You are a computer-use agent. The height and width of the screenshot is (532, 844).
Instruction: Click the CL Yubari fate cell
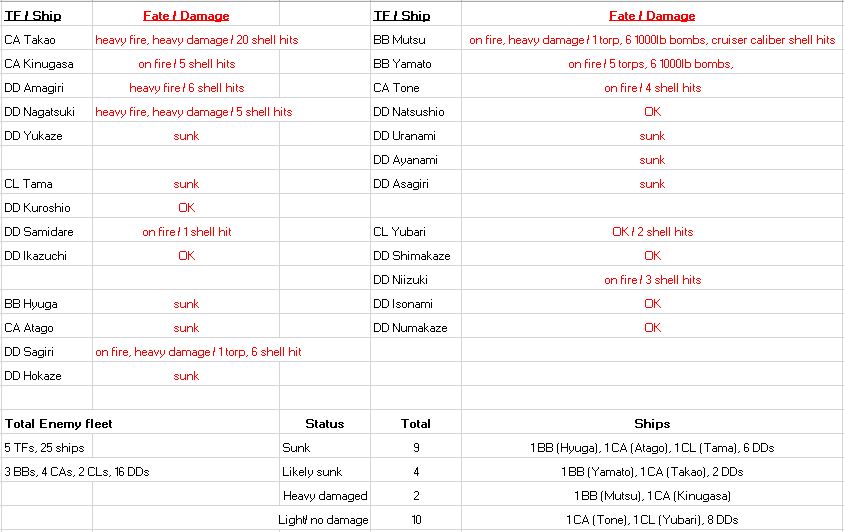click(652, 232)
